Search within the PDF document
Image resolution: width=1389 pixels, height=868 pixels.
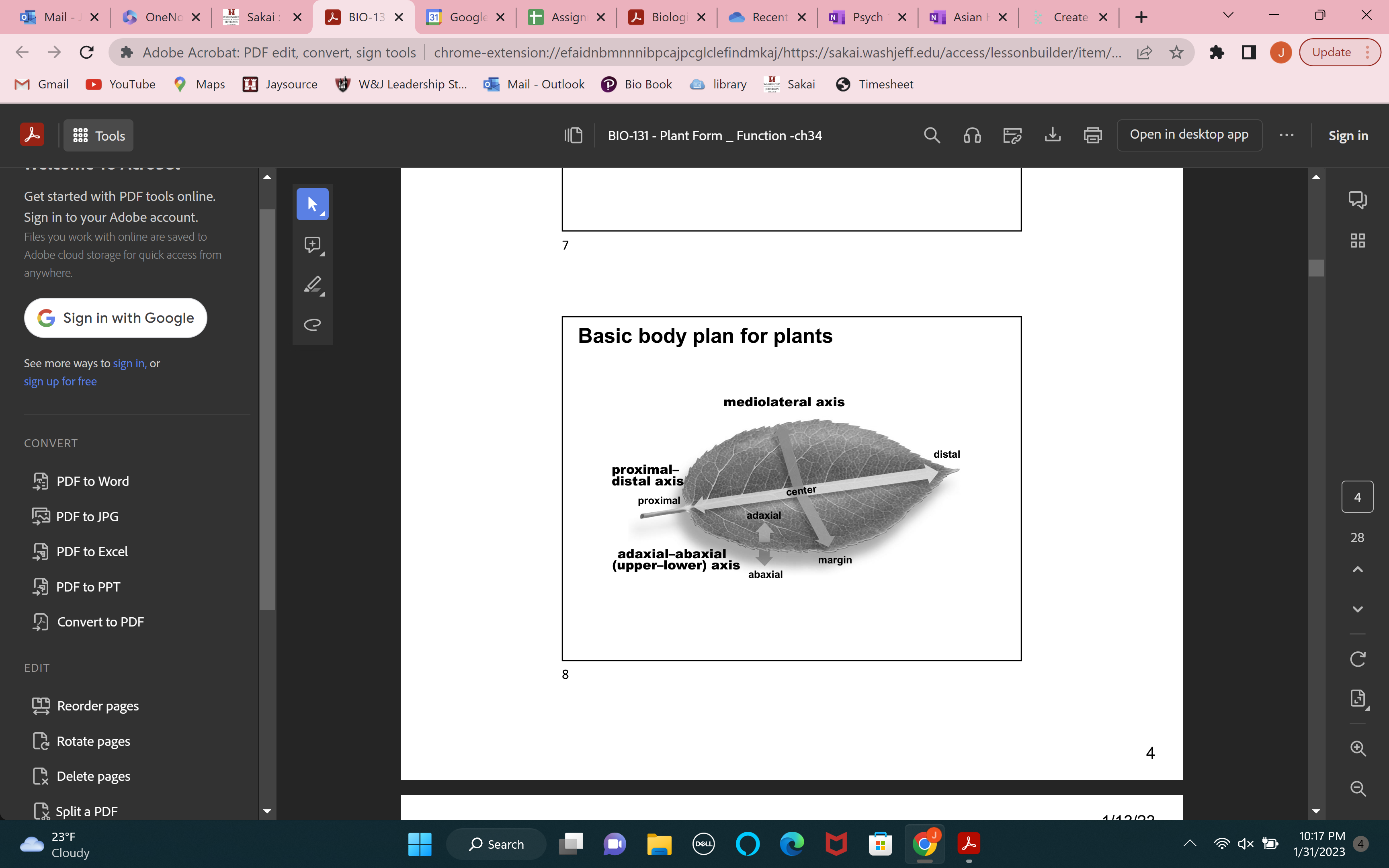click(931, 135)
